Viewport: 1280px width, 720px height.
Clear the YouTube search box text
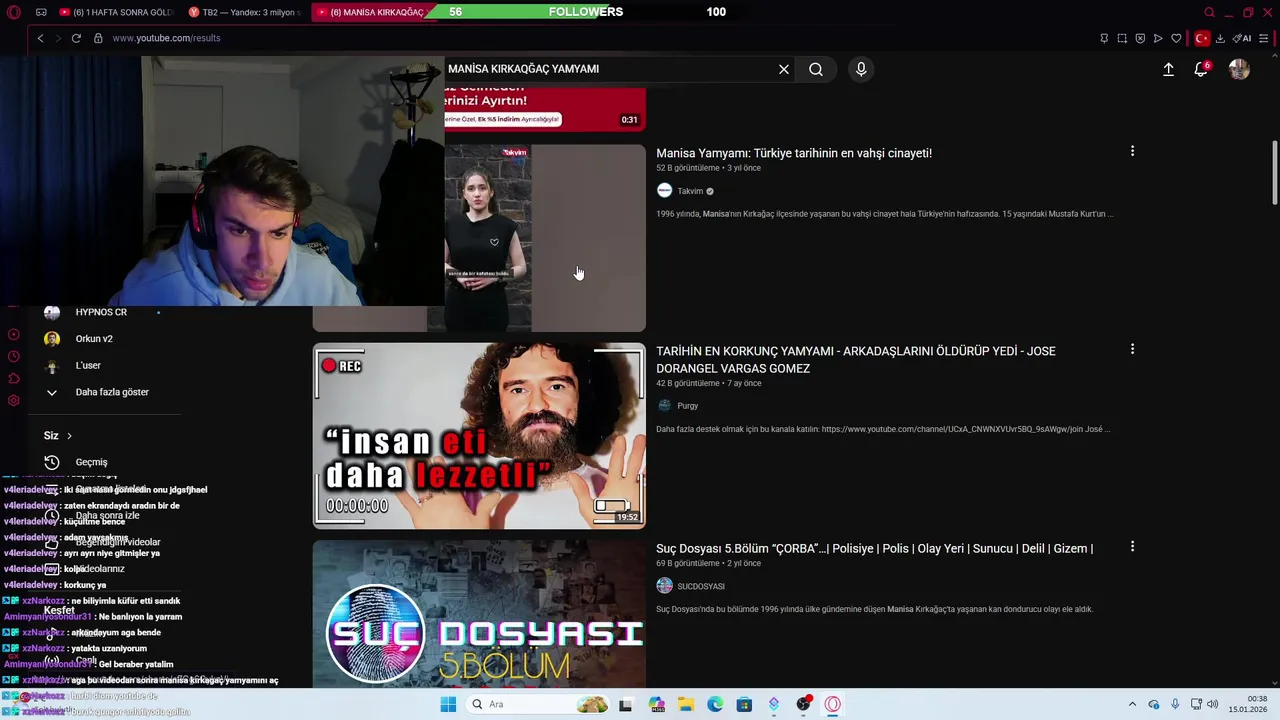[x=784, y=69]
